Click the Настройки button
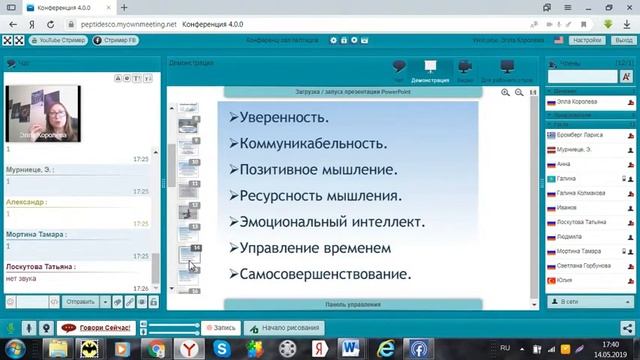Viewport: 640px width, 360px height. (587, 40)
